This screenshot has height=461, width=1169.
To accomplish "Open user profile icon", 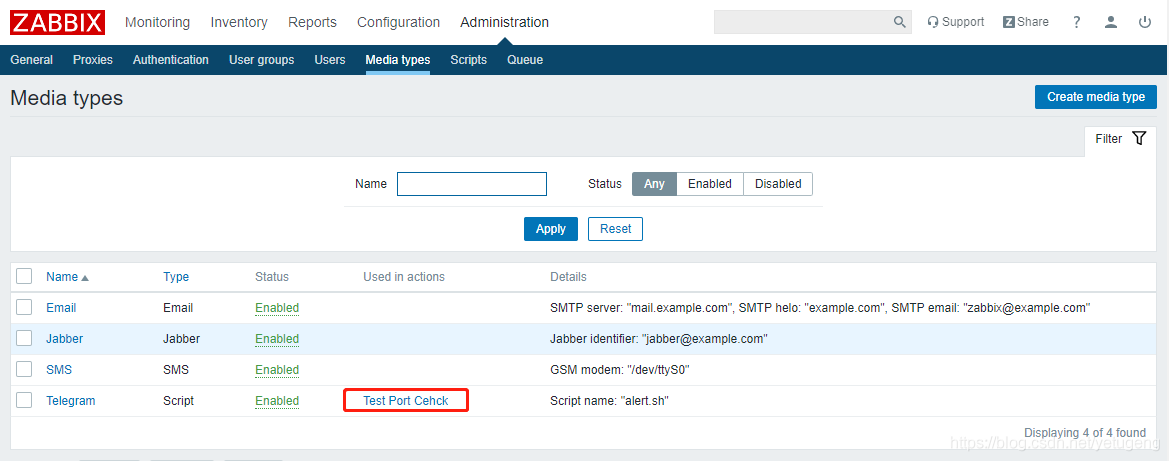I will point(1111,22).
